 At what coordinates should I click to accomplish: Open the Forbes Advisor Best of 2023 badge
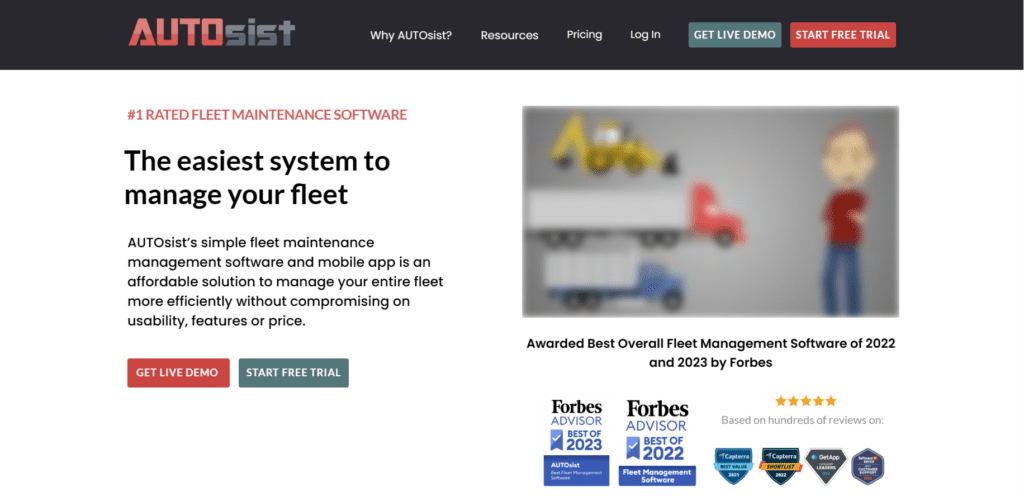point(576,442)
